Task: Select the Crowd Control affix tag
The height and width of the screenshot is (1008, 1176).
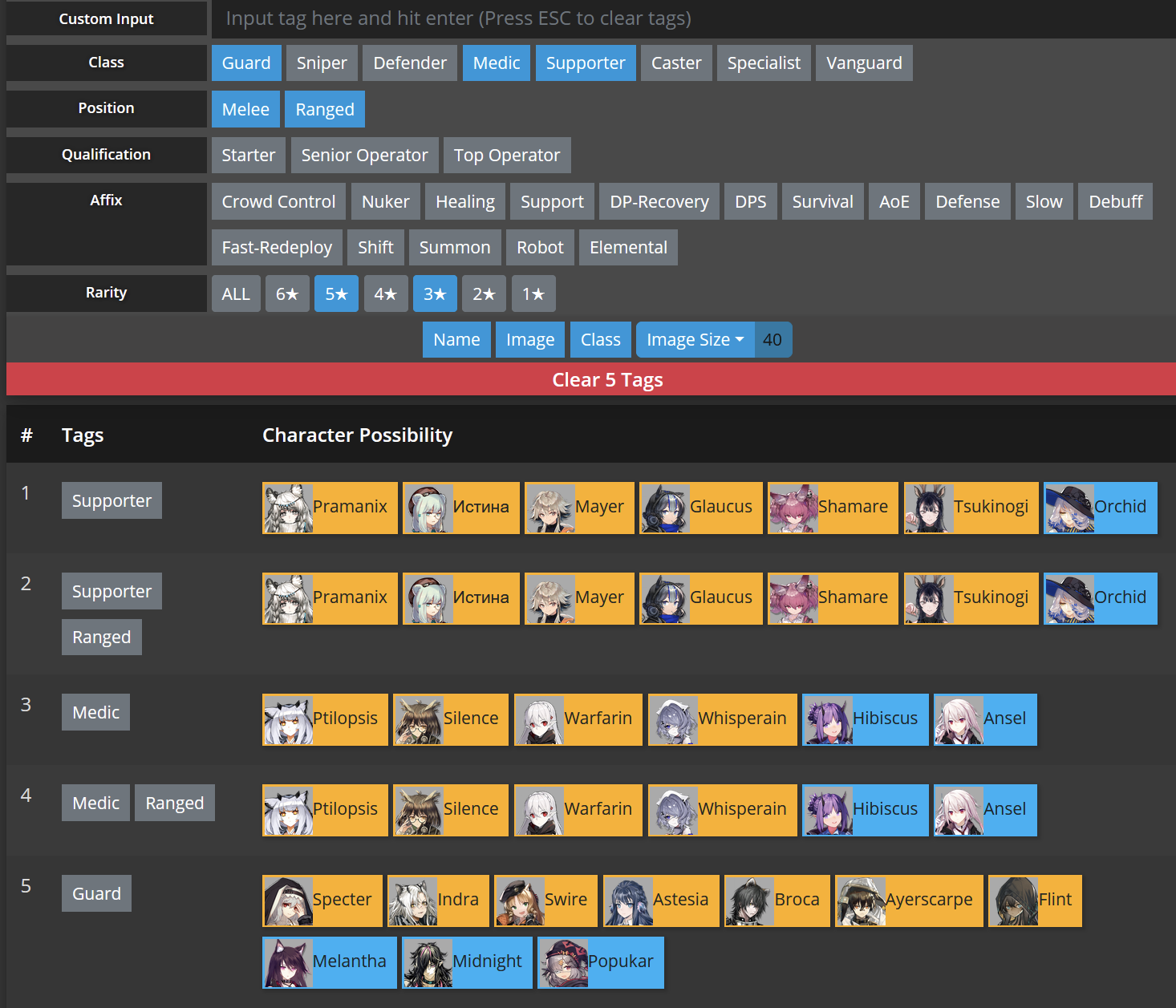Action: pyautogui.click(x=278, y=201)
